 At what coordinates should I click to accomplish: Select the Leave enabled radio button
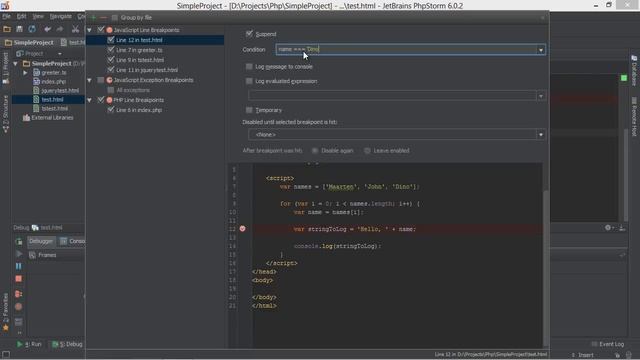tap(367, 151)
